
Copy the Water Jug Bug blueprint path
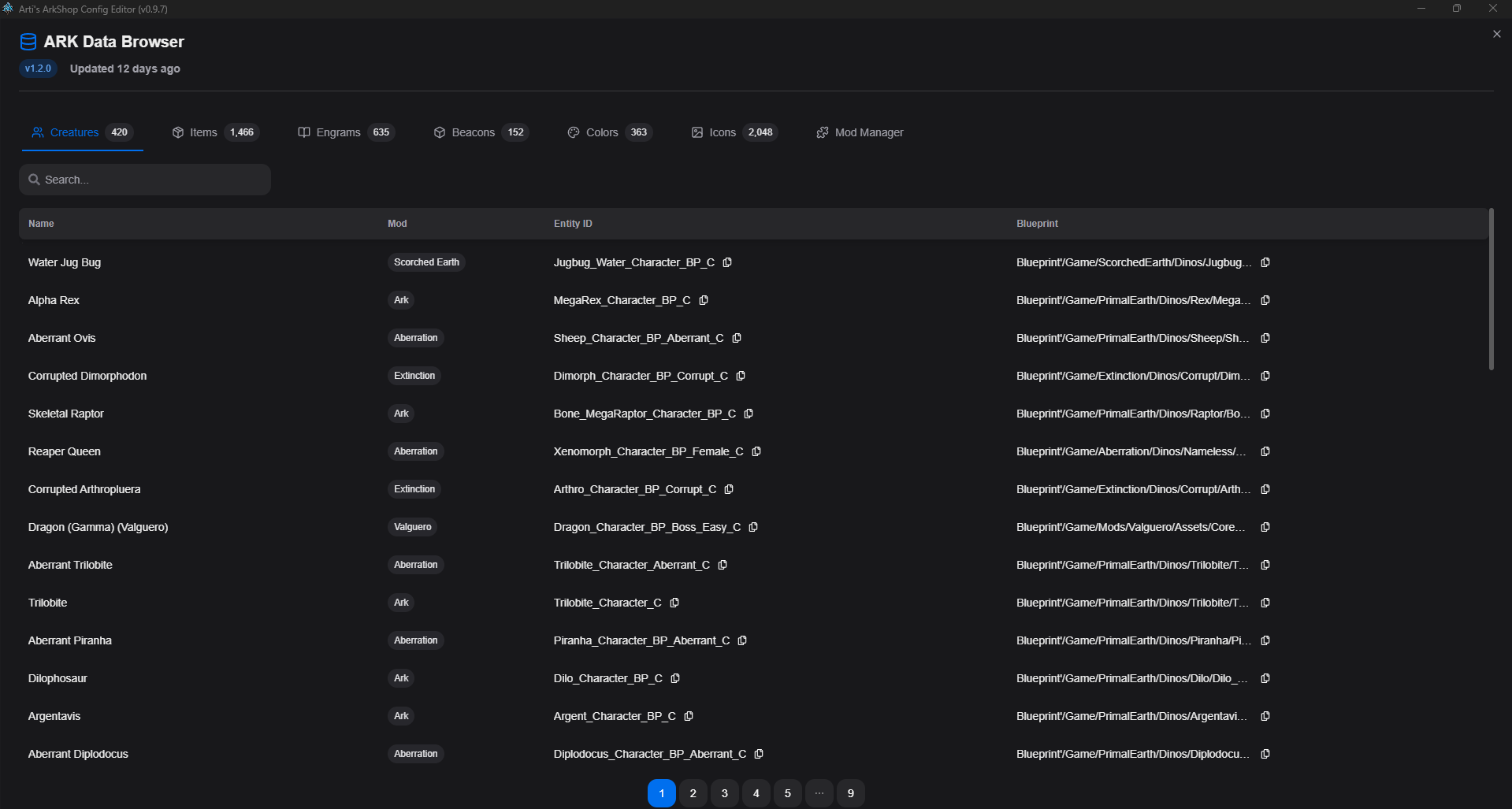tap(1265, 262)
